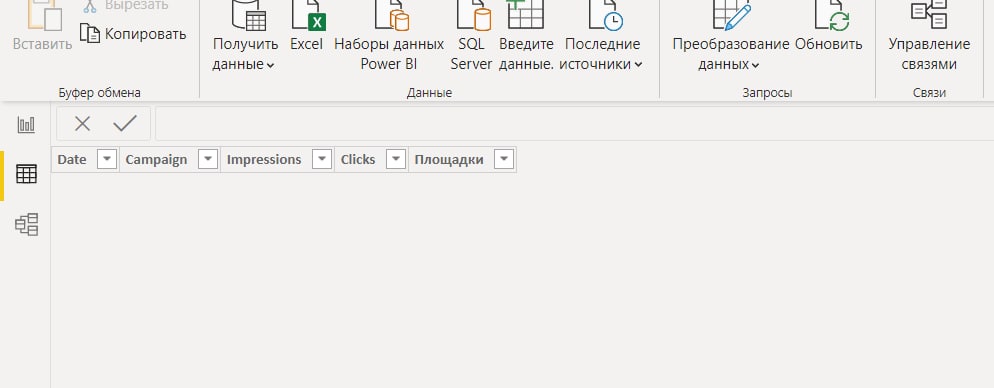Click the Copy (Копировать) button
The width and height of the screenshot is (994, 388).
coord(133,34)
